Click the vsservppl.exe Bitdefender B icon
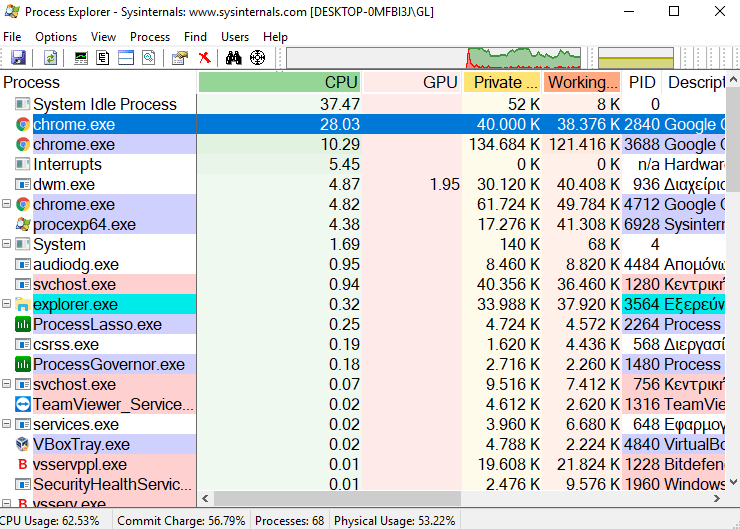The height and width of the screenshot is (529, 740). (x=23, y=464)
